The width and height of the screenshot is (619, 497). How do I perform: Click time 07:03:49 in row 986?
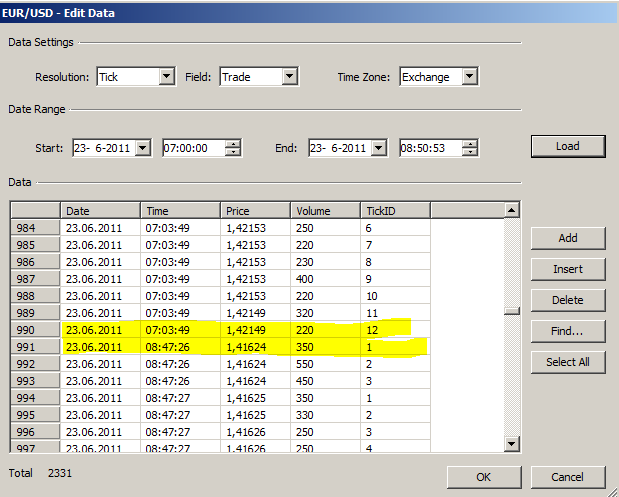[180, 262]
